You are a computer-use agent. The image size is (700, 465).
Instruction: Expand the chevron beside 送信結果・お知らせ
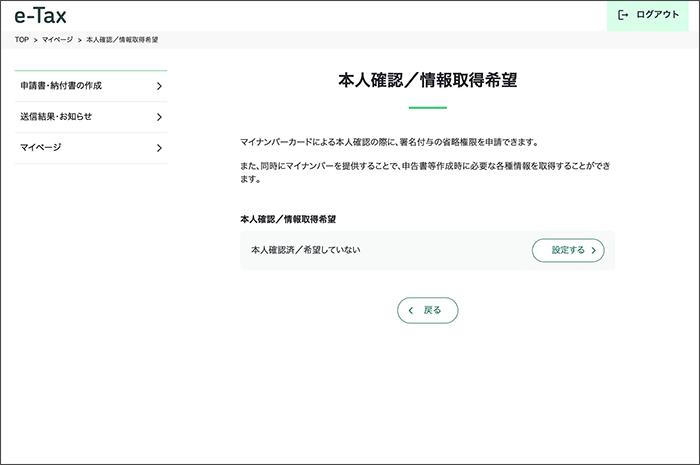[x=159, y=118]
